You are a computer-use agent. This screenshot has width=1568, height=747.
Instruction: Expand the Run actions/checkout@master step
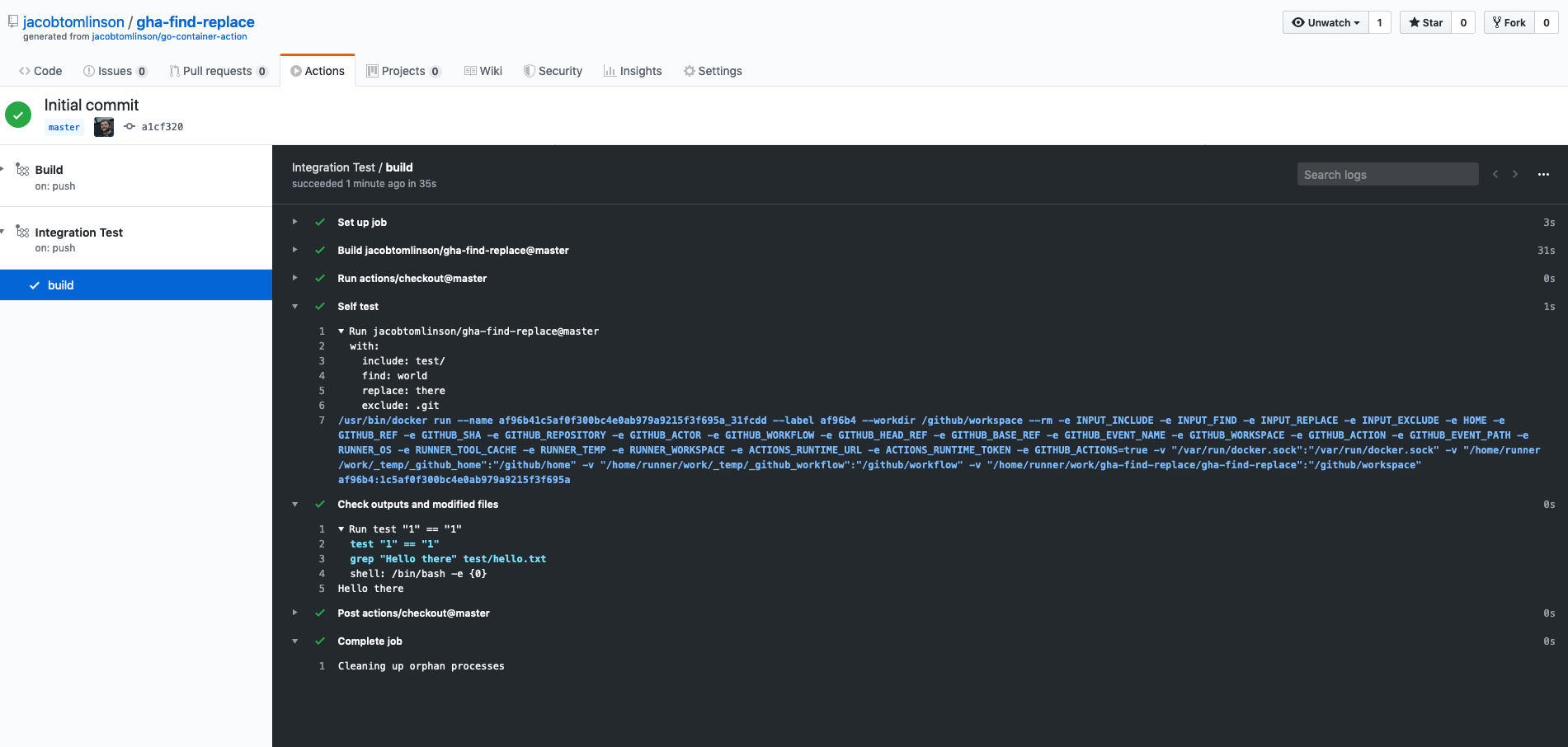[x=294, y=278]
